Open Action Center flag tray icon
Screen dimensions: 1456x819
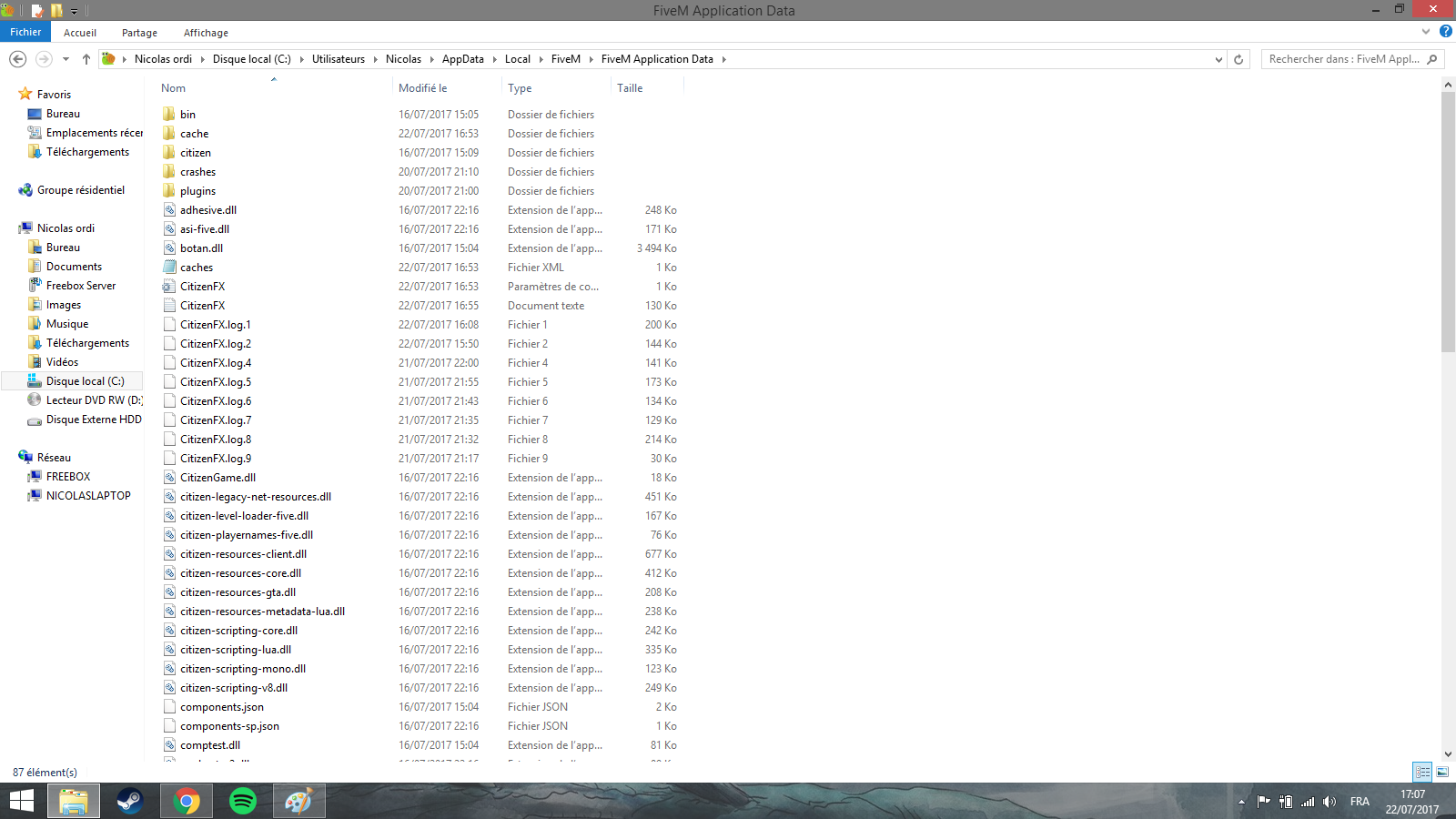tap(1263, 802)
